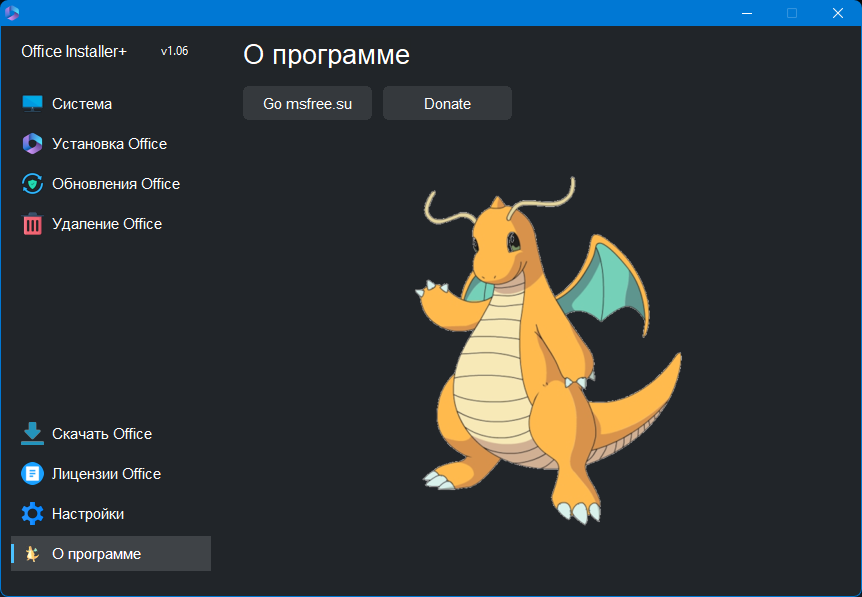Open the gear icon for Настройки
Image resolution: width=862 pixels, height=597 pixels.
tap(32, 513)
